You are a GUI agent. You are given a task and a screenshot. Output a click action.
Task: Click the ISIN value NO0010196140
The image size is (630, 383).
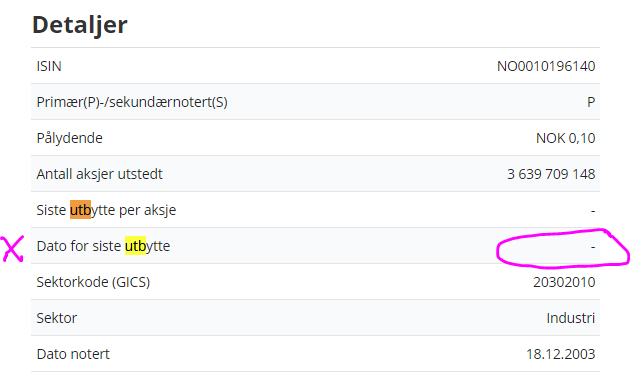(x=546, y=66)
